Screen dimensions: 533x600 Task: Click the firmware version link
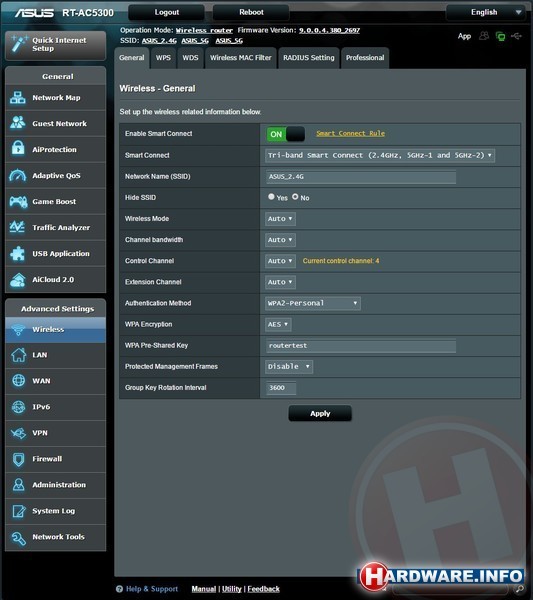[x=329, y=30]
